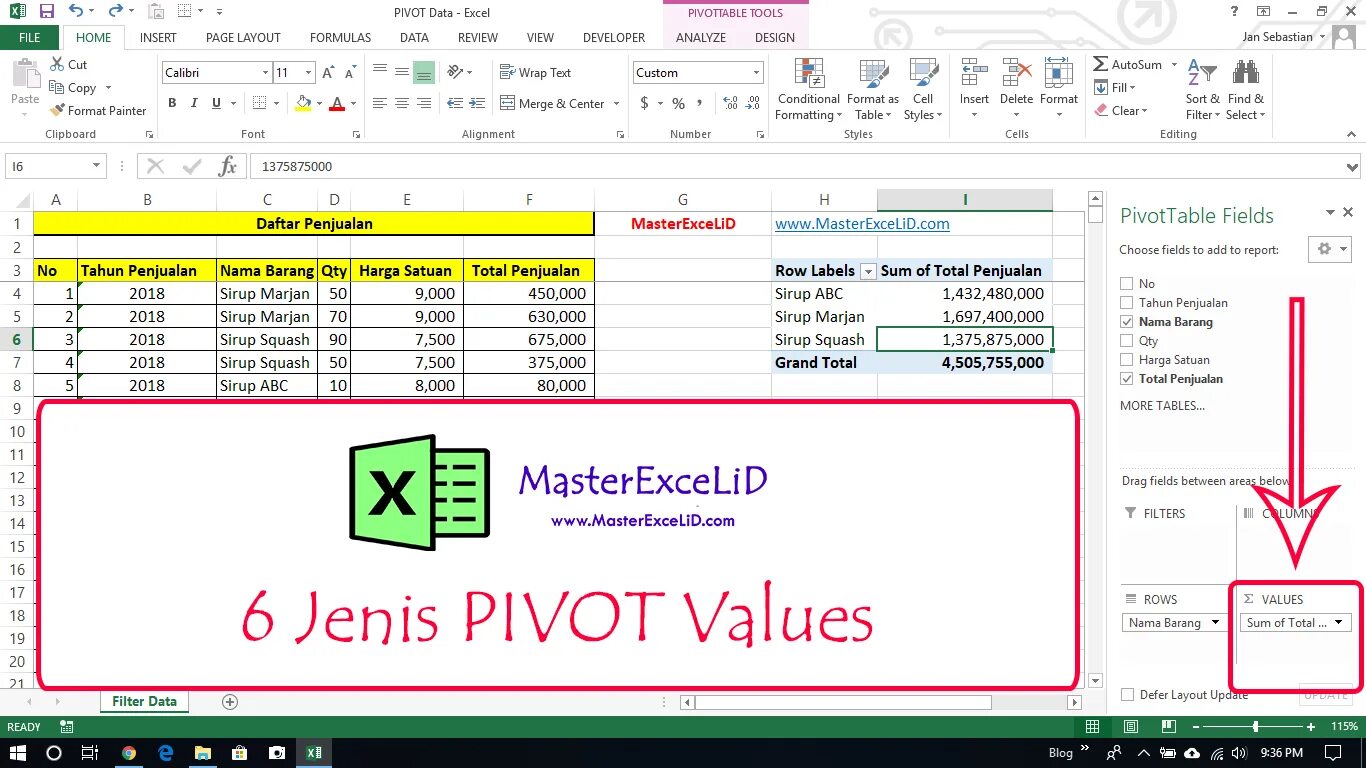
Task: Click the Copy icon
Action: tap(57, 88)
